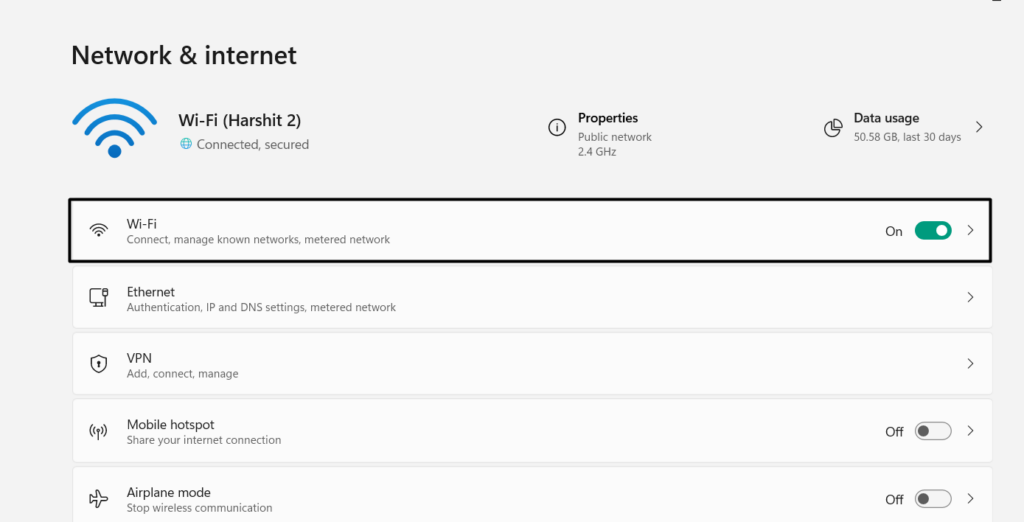This screenshot has width=1024, height=522.
Task: Select the Wi-Fi (Harshit 2) network title
Action: pyautogui.click(x=239, y=121)
